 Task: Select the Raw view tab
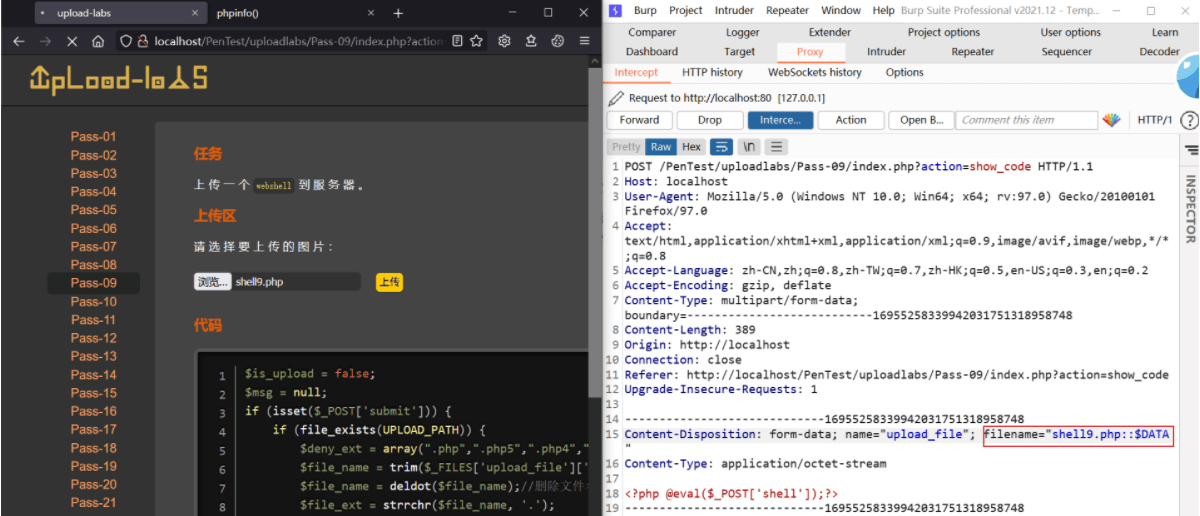[x=660, y=147]
